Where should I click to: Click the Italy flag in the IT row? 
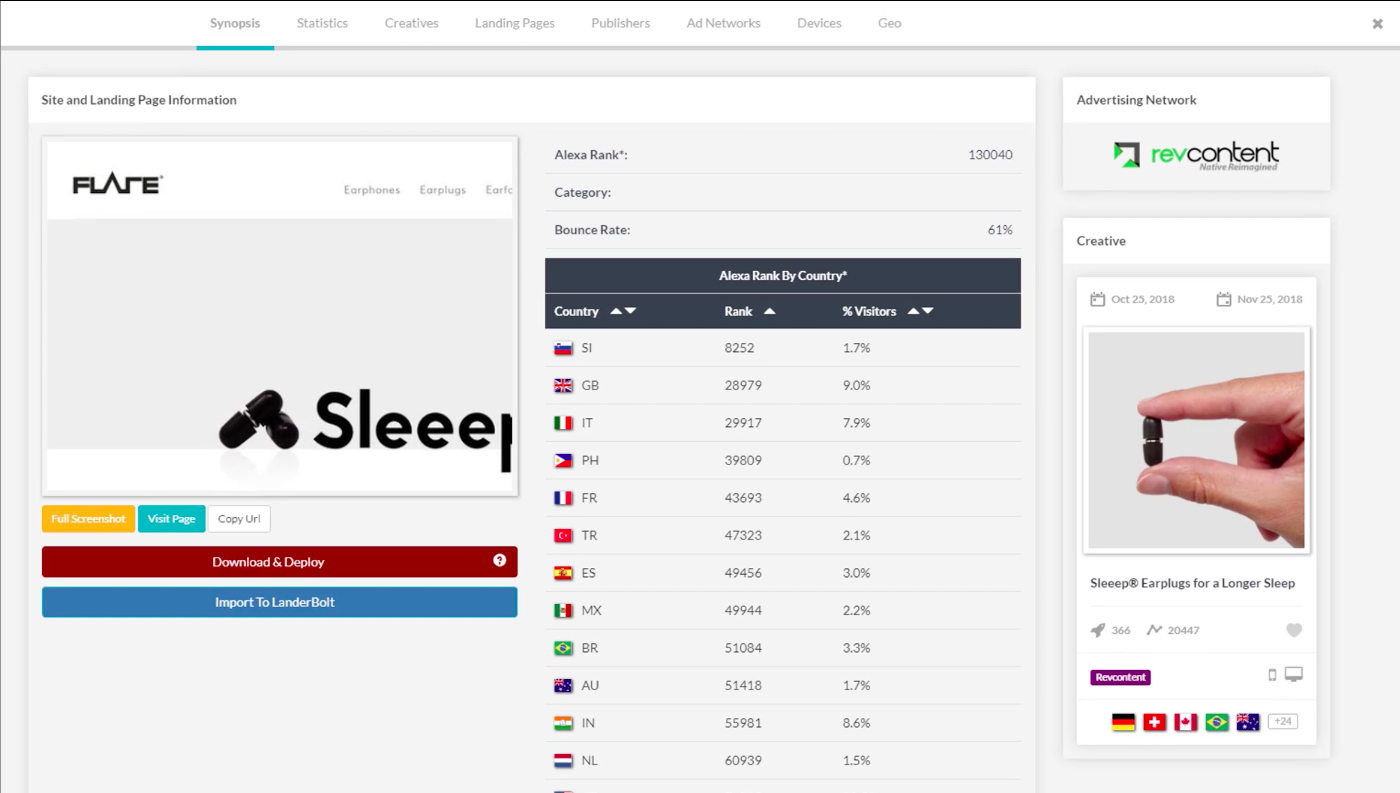(x=563, y=423)
